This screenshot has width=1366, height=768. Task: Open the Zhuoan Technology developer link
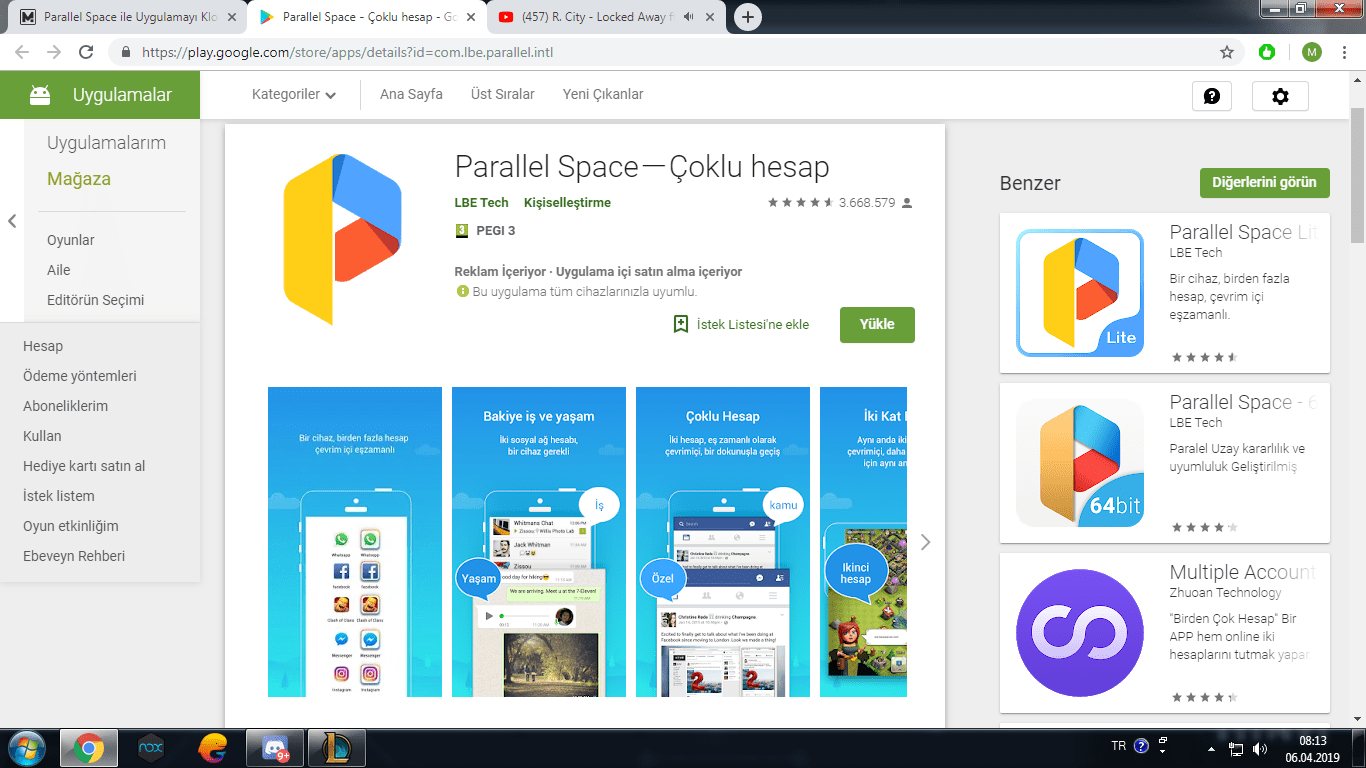[x=1225, y=593]
